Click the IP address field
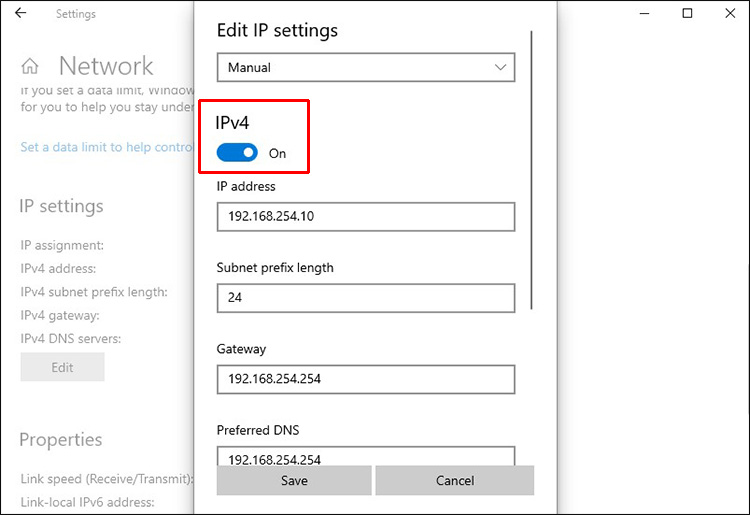Screen dimensions: 750x515 click(x=365, y=217)
